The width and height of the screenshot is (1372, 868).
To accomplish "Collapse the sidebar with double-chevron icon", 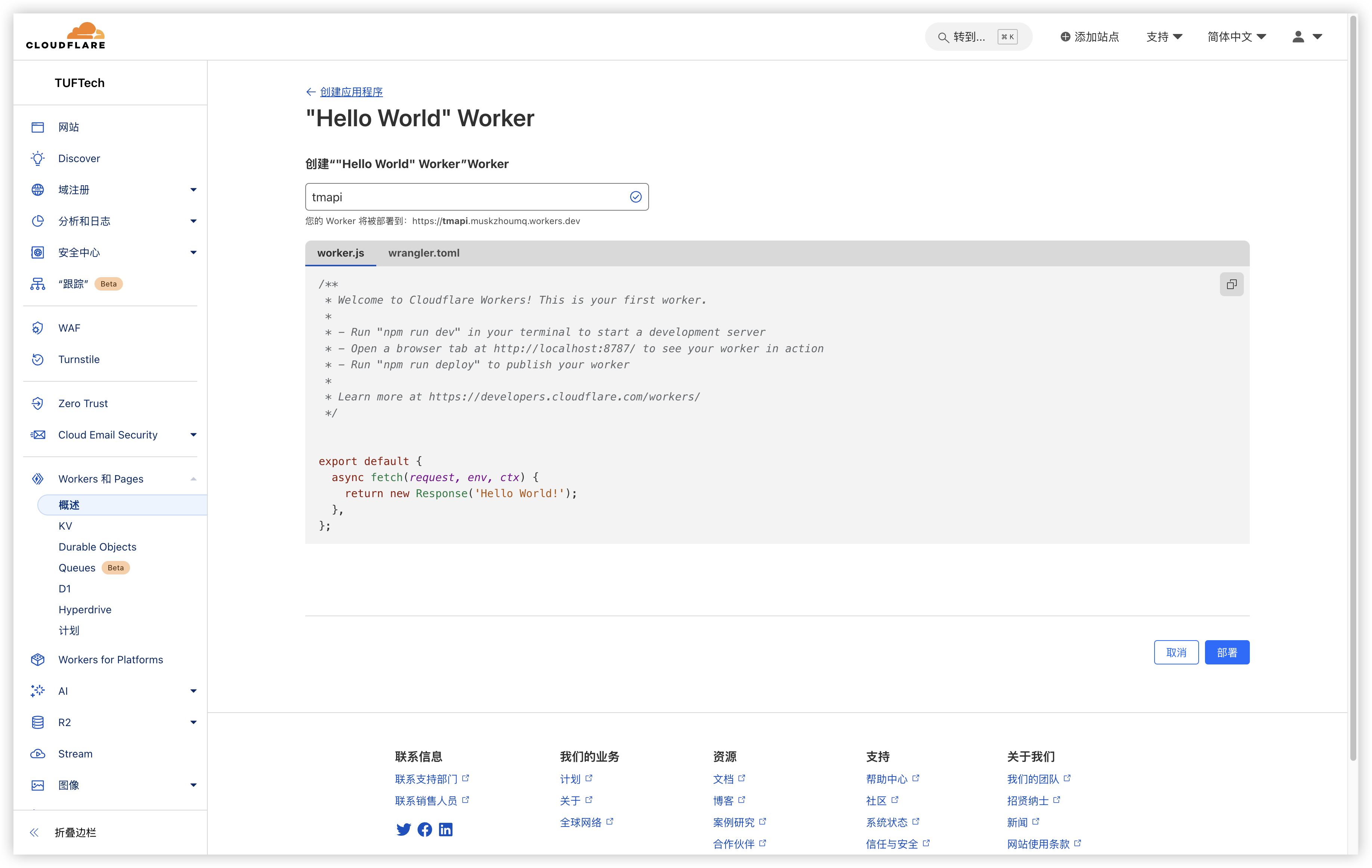I will coord(34,832).
